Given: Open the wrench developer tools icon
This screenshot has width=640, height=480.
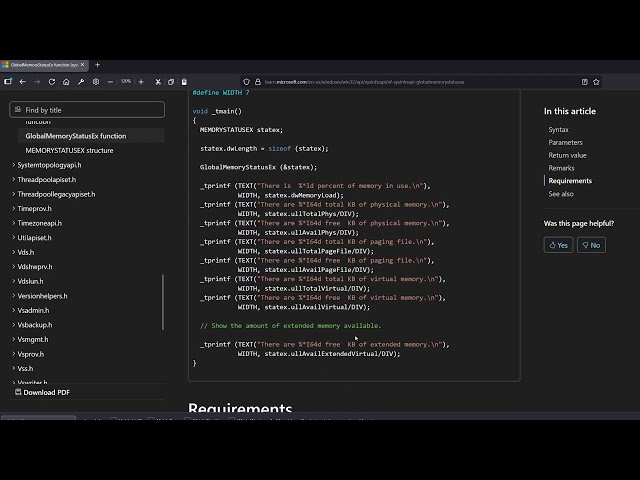Looking at the screenshot, I should click(x=81, y=82).
